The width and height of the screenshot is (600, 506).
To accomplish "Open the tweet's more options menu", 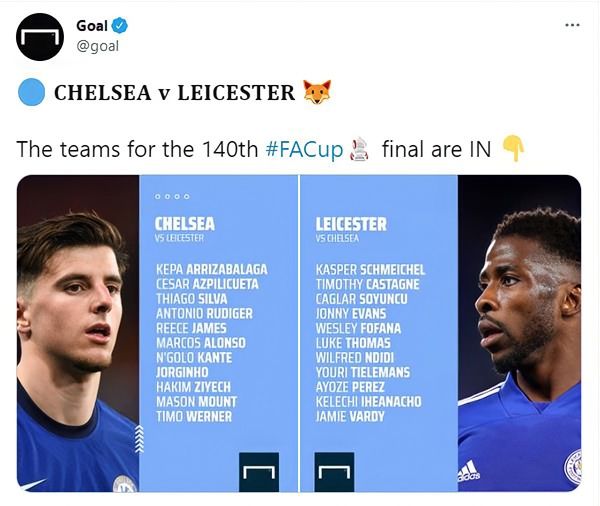I will 571,24.
